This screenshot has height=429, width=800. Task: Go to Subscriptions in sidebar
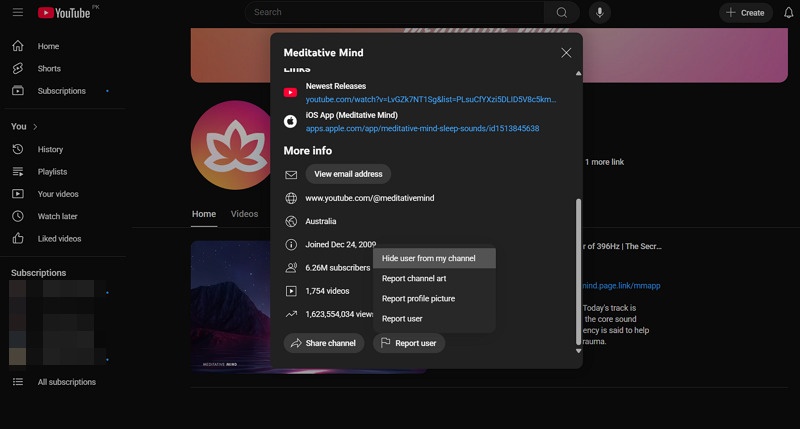(63, 91)
